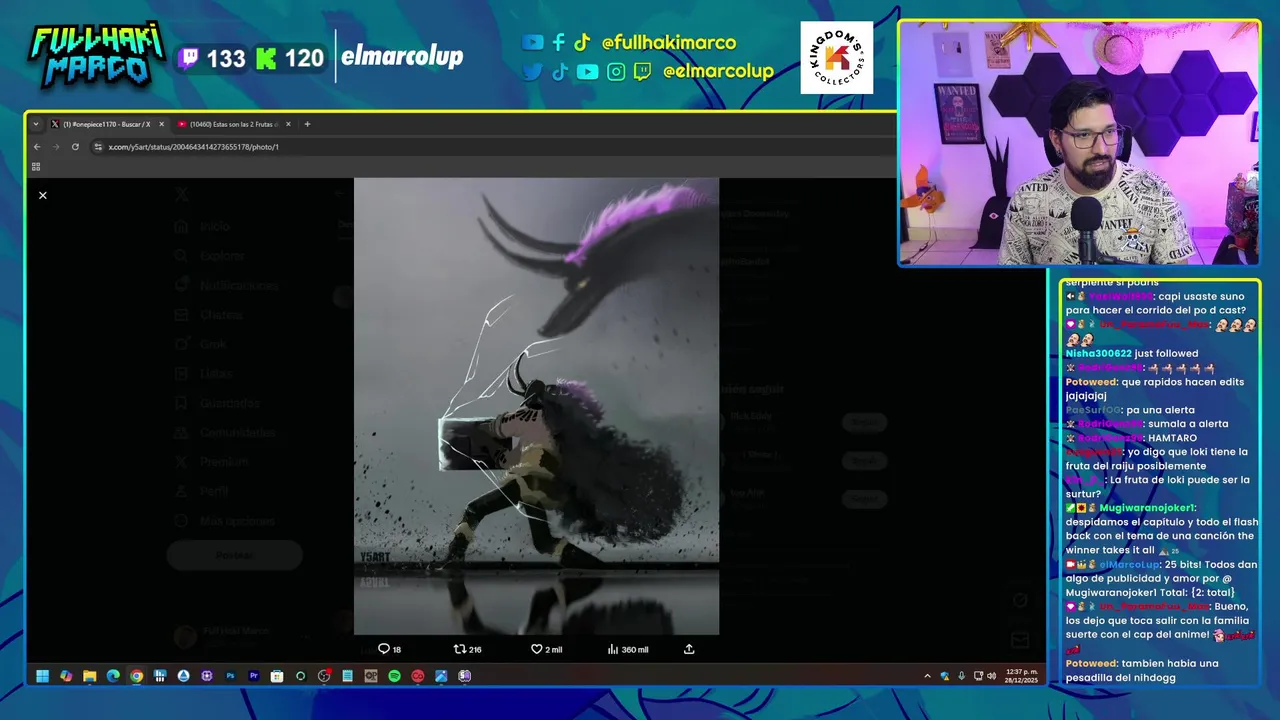Open the clock showing 12:37 p. m.
1280x720 pixels.
pos(1019,676)
